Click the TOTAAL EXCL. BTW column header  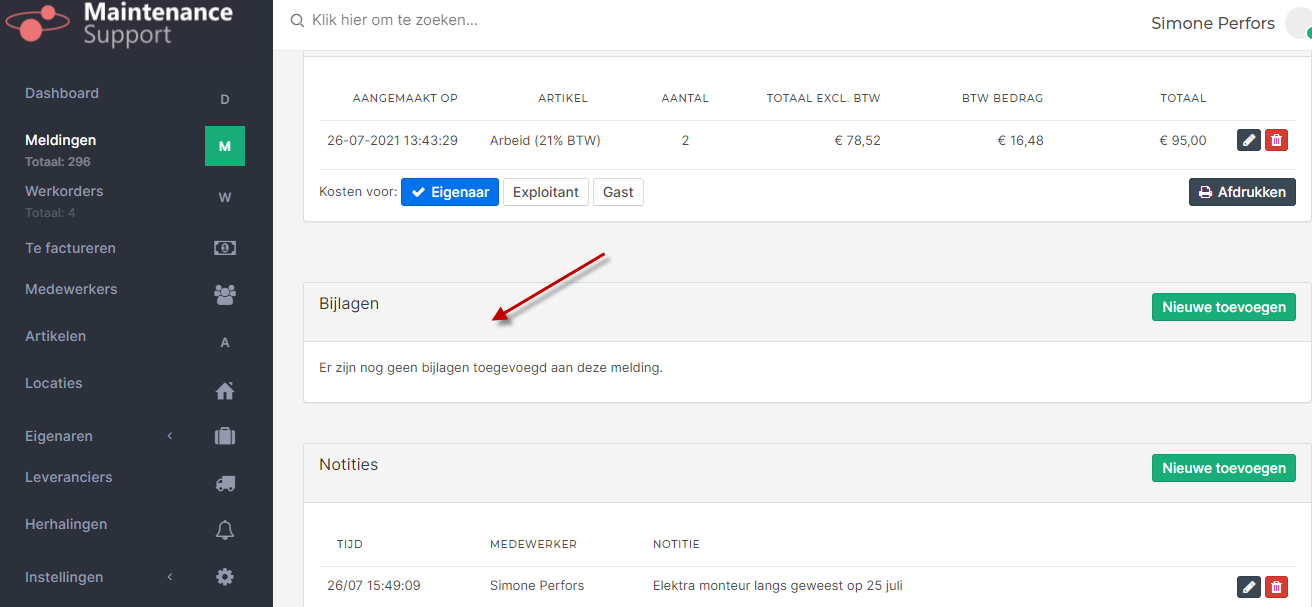point(824,98)
